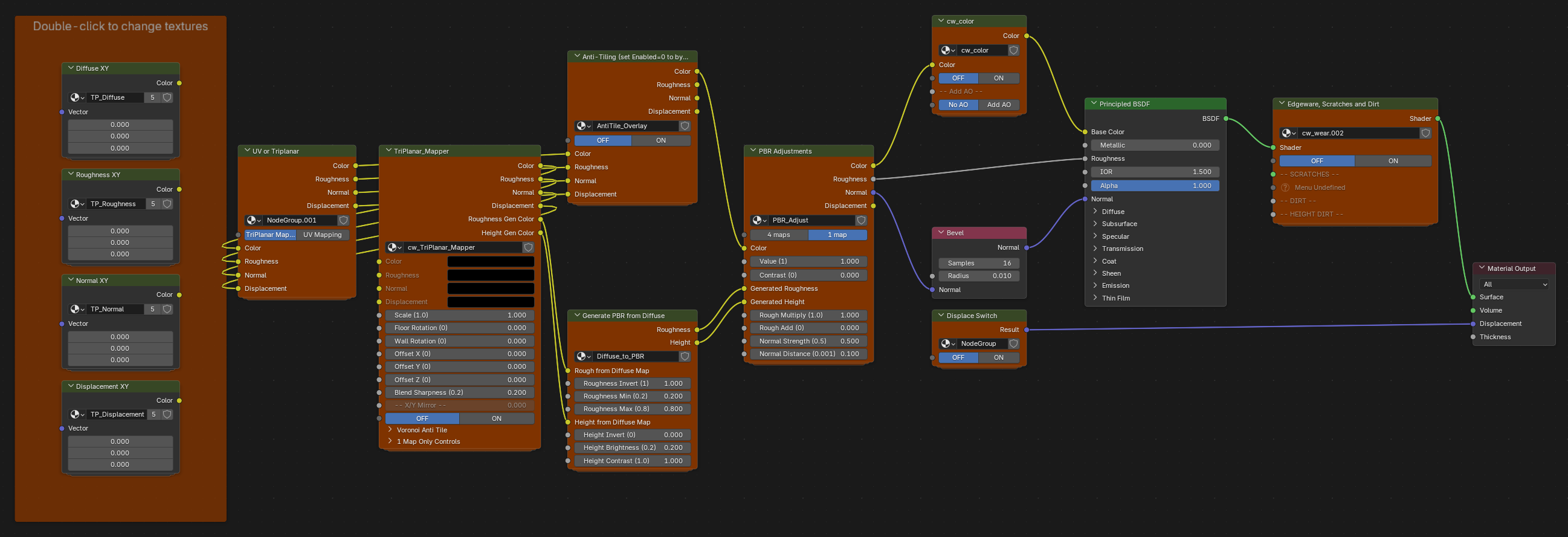Click TP_Diffuse node group name

115,97
